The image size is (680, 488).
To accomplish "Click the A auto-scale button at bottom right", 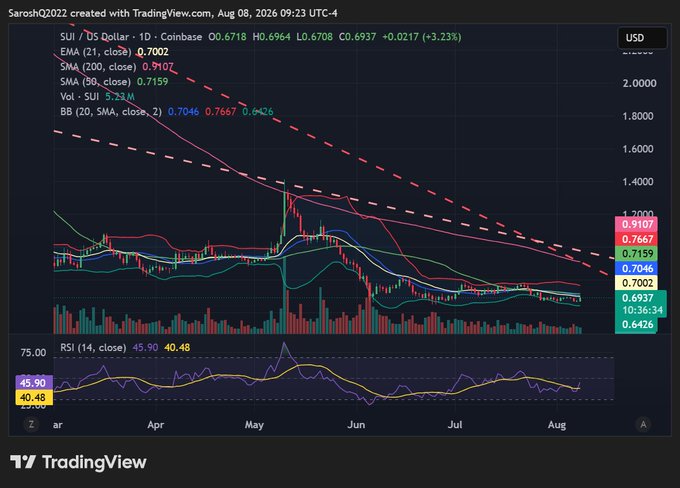I will (643, 424).
